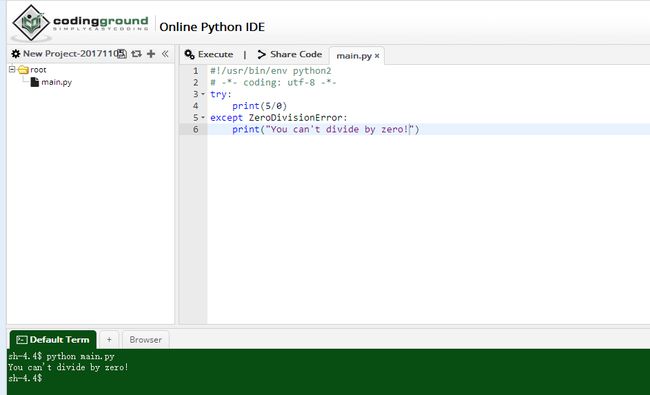Click terminal output 'You can't divide by zero!'
Image resolution: width=650 pixels, height=395 pixels.
[x=68, y=367]
